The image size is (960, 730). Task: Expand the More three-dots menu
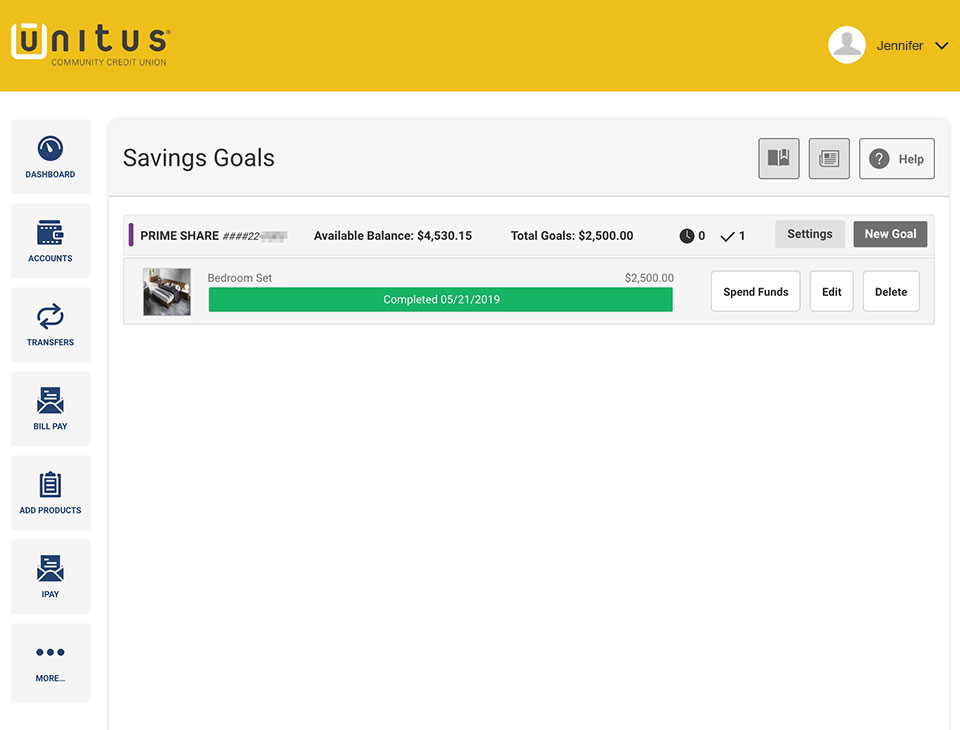click(50, 652)
